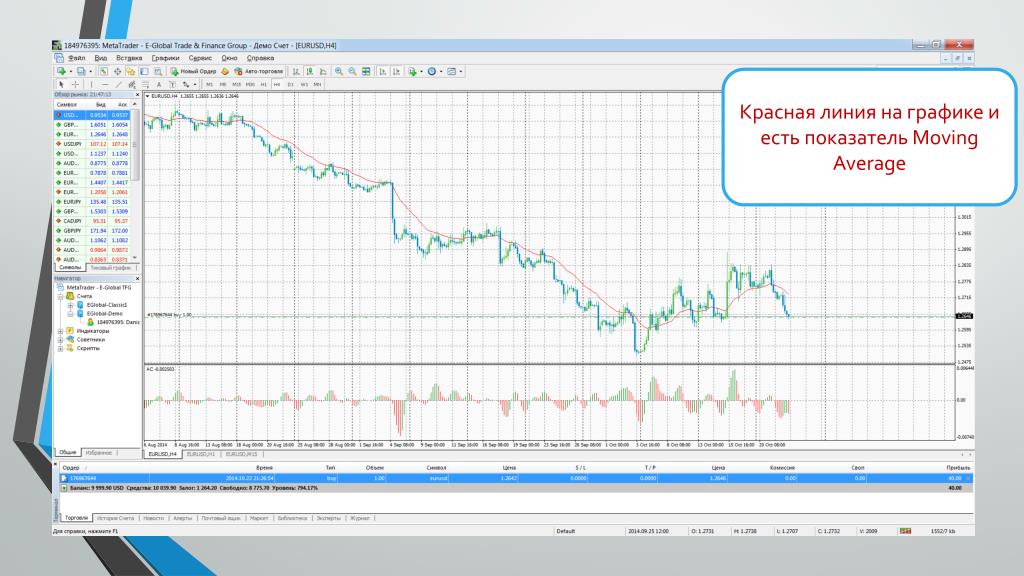Open the Вид menu
Viewport: 1024px width, 576px height.
pyautogui.click(x=101, y=58)
